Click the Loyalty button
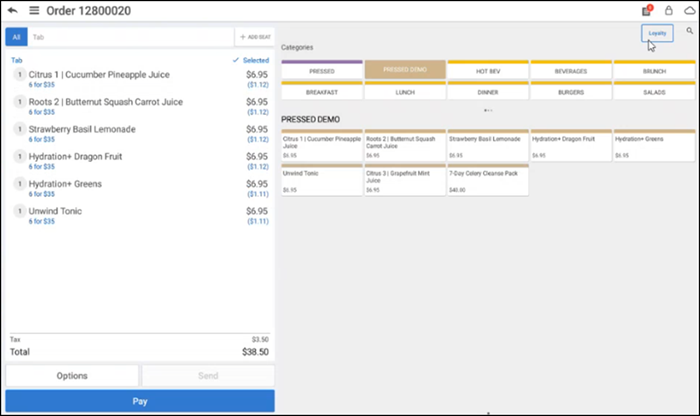The width and height of the screenshot is (700, 416). point(657,33)
